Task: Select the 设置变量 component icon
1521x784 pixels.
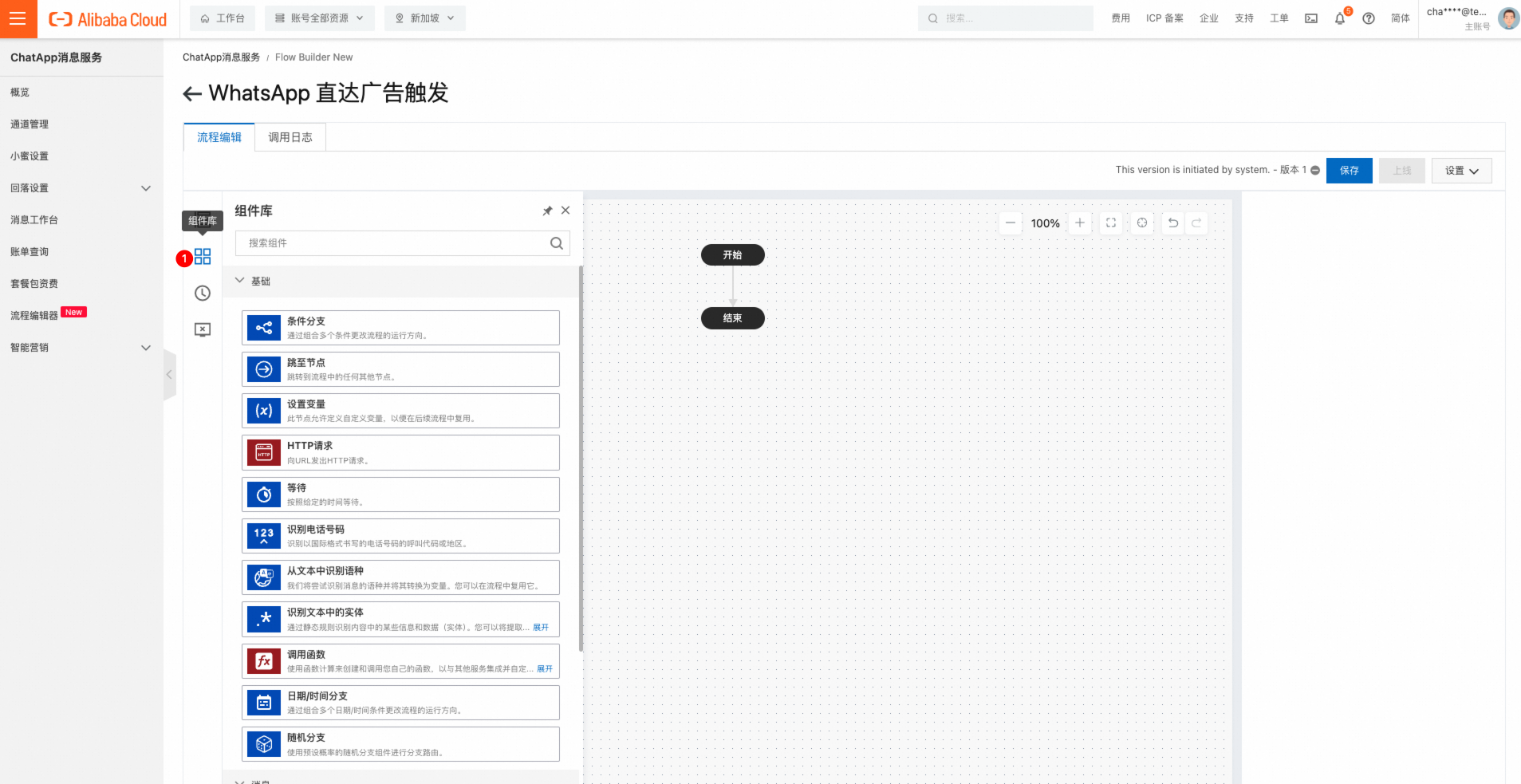Action: click(264, 411)
